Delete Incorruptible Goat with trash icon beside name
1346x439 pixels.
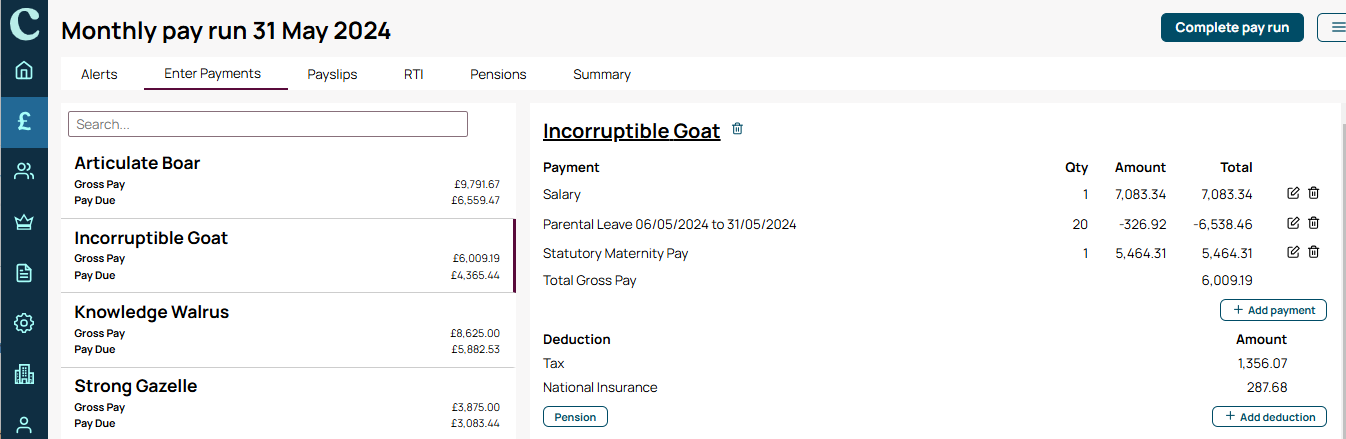click(737, 129)
